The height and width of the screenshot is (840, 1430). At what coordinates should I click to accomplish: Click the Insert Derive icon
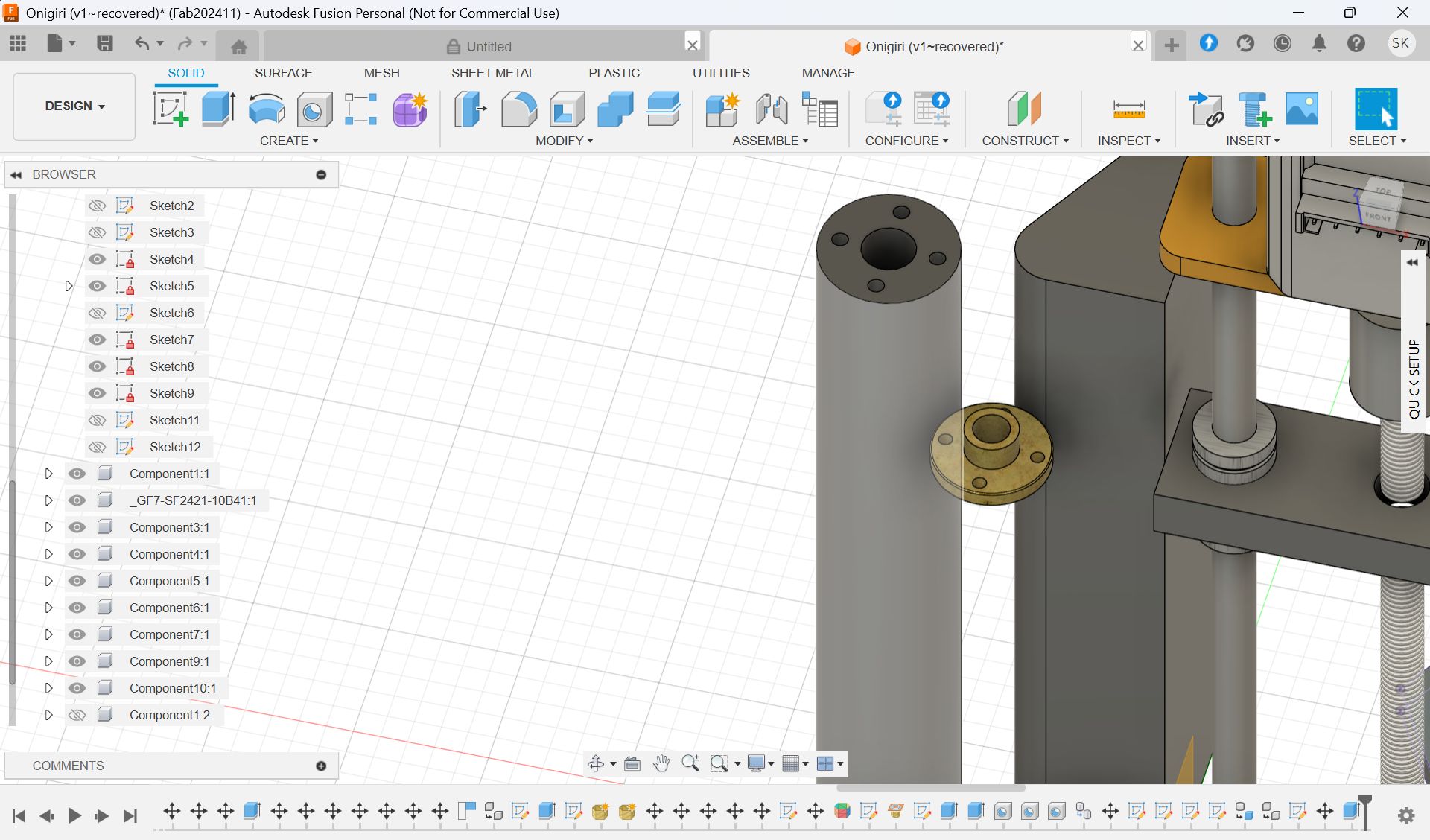[1206, 109]
